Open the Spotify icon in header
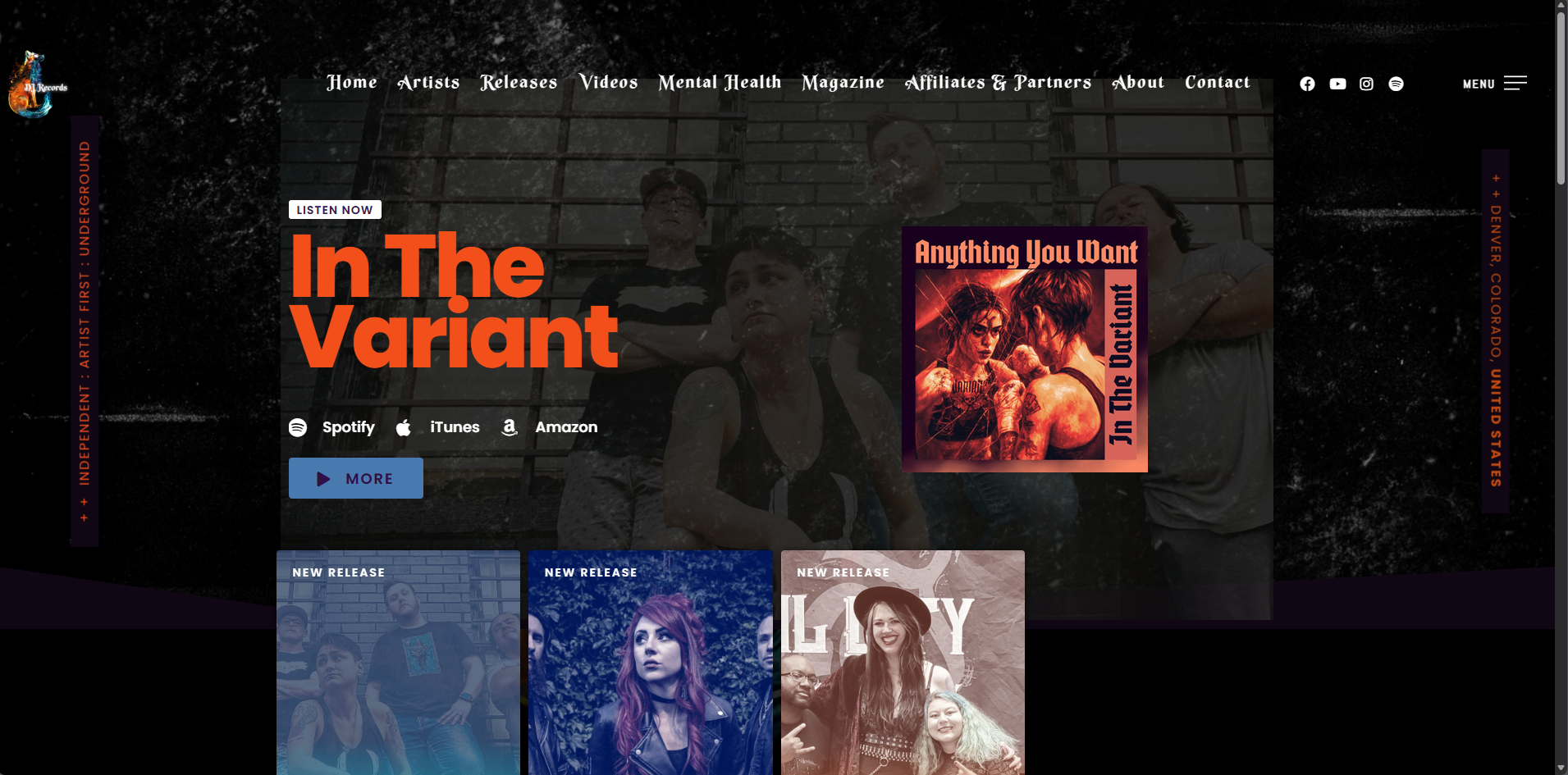This screenshot has height=775, width=1568. pyautogui.click(x=1396, y=84)
